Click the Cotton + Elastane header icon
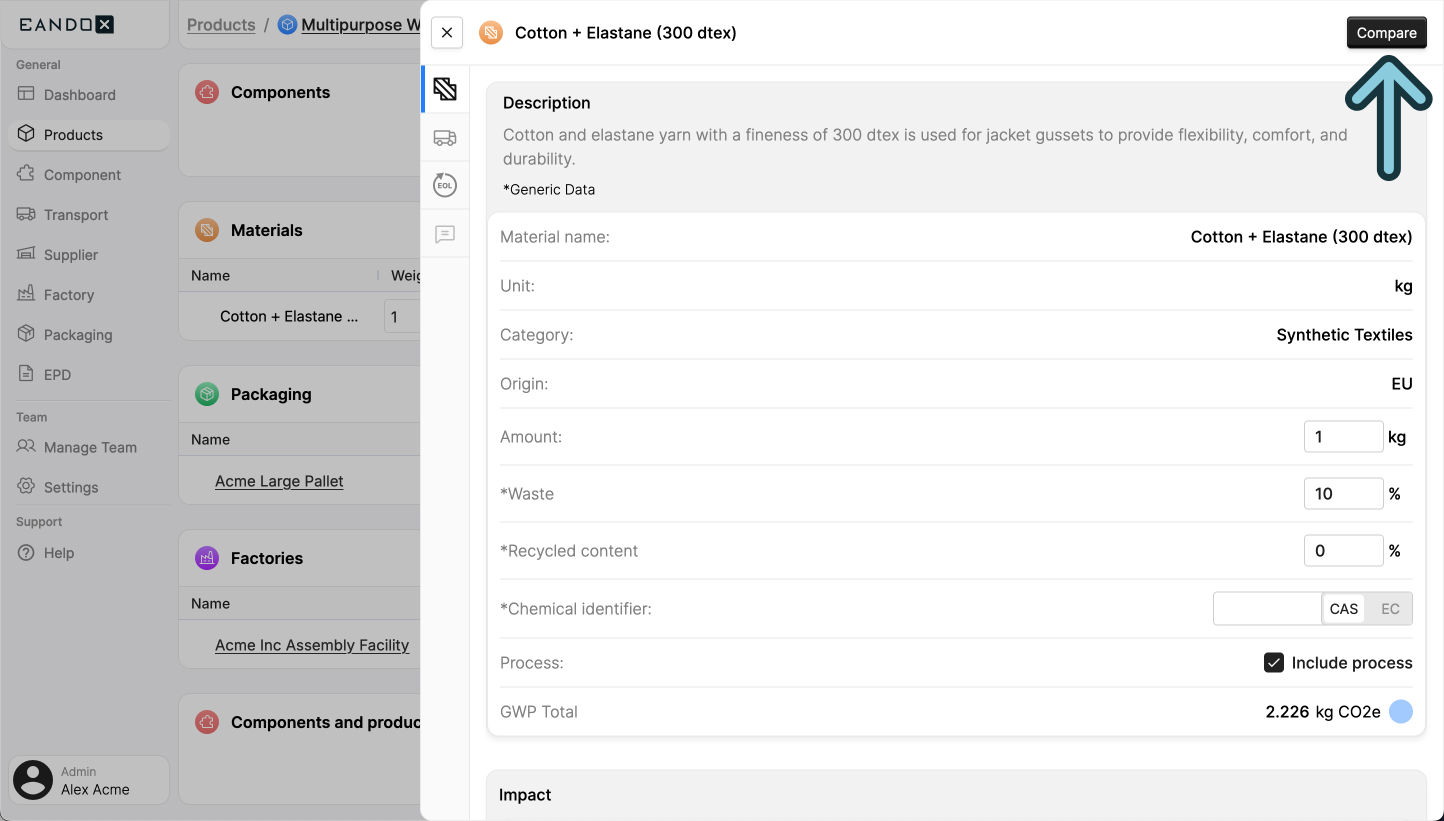The width and height of the screenshot is (1444, 821). coord(490,32)
